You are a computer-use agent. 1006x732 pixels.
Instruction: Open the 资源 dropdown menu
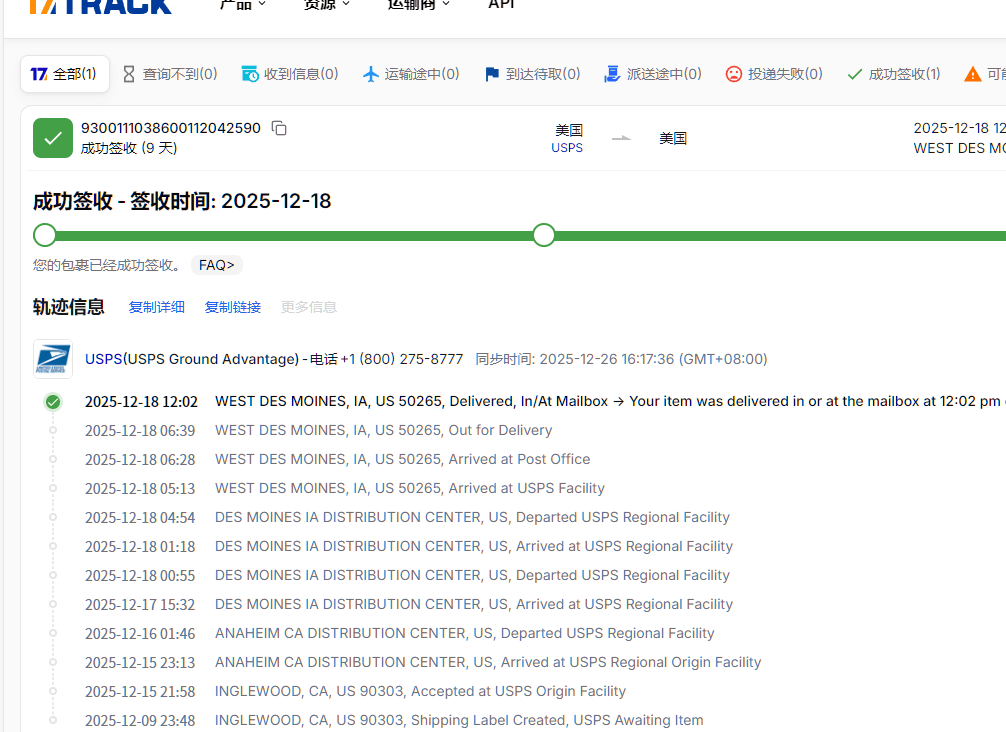pyautogui.click(x=327, y=4)
